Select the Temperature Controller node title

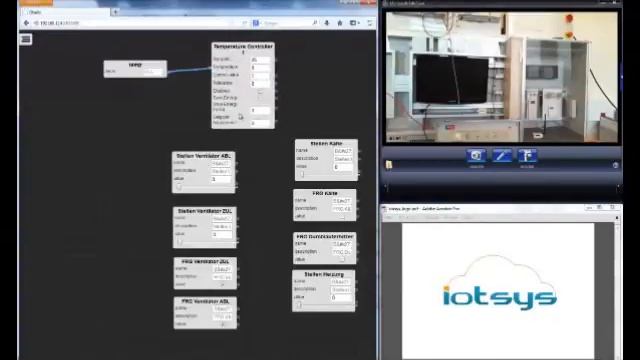pos(243,49)
